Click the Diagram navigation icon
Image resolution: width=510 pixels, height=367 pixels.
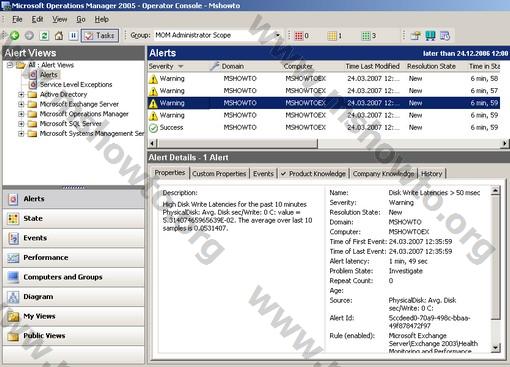click(13, 297)
